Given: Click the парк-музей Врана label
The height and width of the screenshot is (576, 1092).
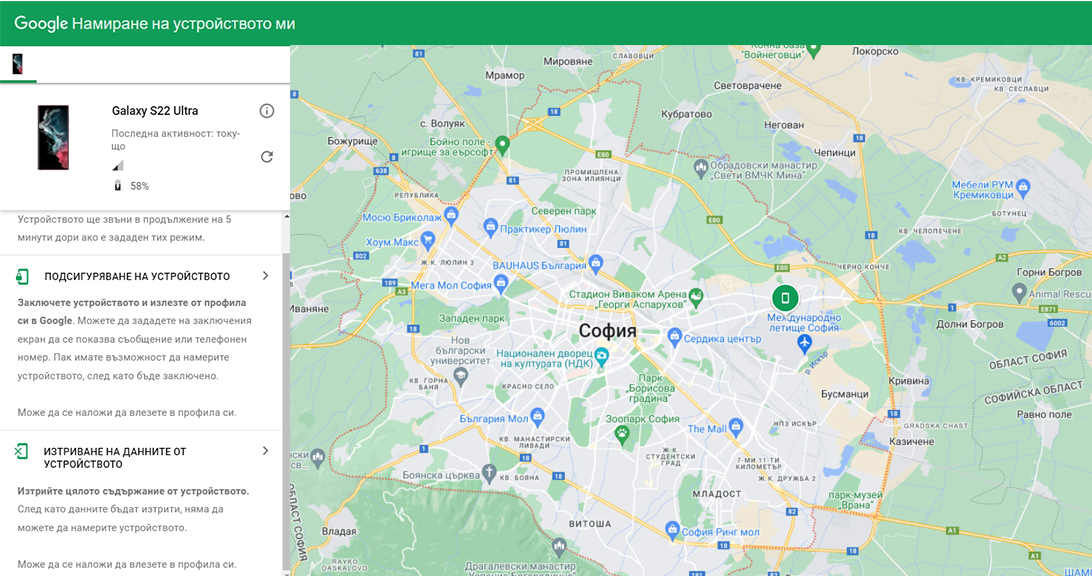Looking at the screenshot, I should [x=855, y=500].
